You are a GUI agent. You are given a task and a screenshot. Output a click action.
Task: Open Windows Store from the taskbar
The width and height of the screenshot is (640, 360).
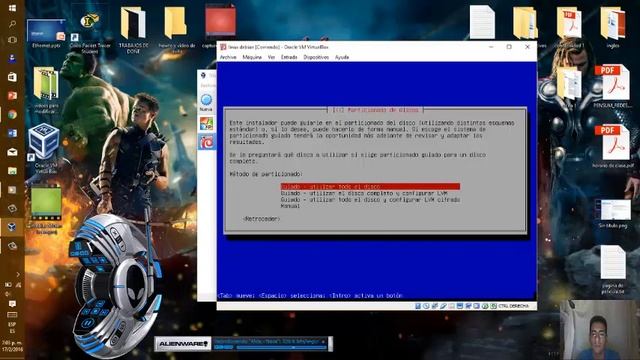(12, 77)
